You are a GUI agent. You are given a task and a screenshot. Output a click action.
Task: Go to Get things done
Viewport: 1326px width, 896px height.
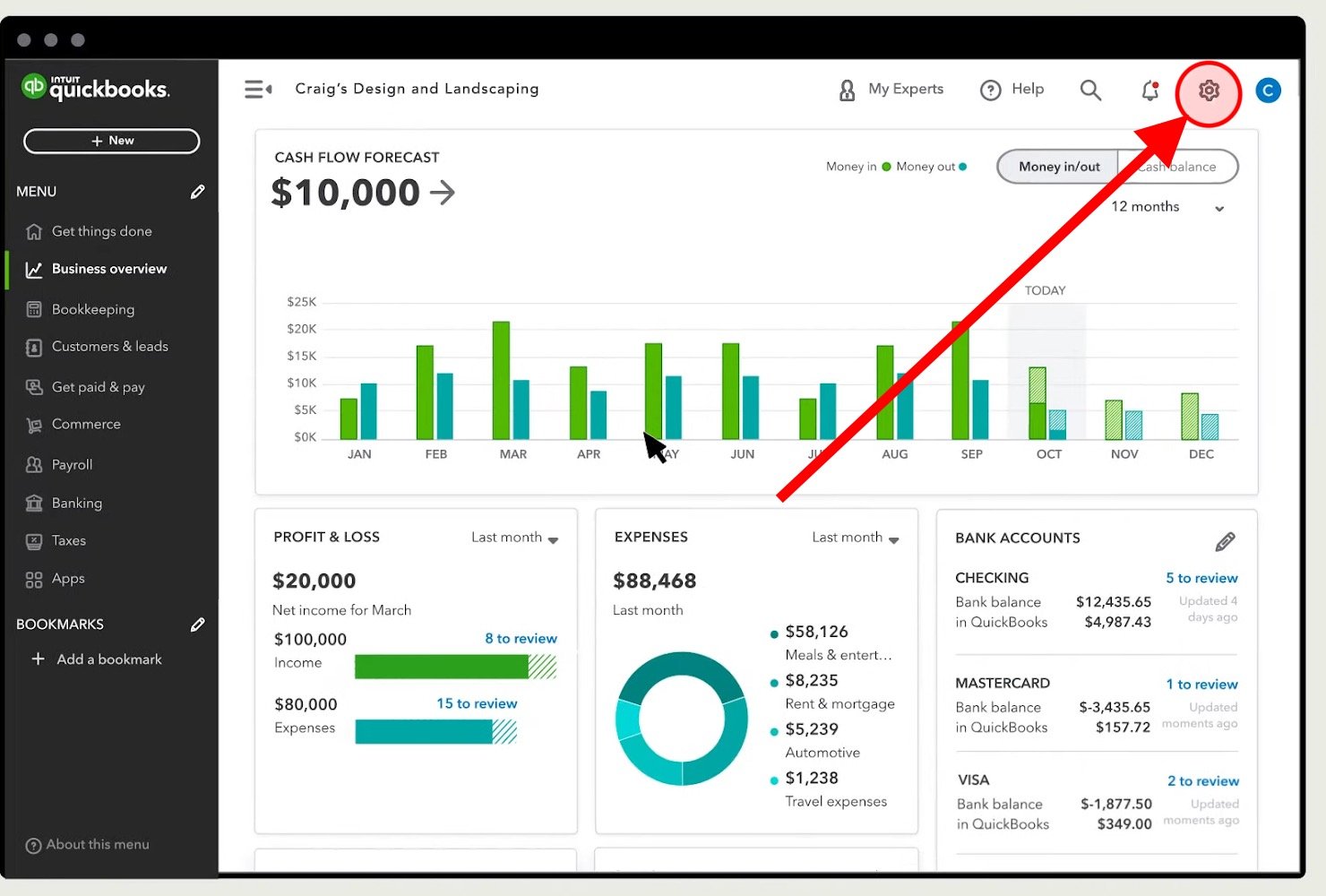(x=101, y=231)
